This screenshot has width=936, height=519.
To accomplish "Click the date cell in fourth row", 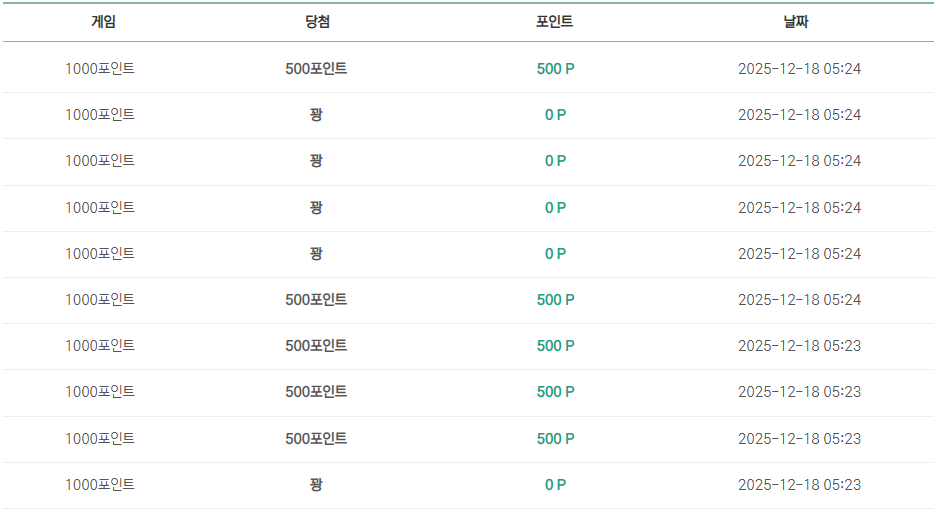I will click(x=799, y=207).
